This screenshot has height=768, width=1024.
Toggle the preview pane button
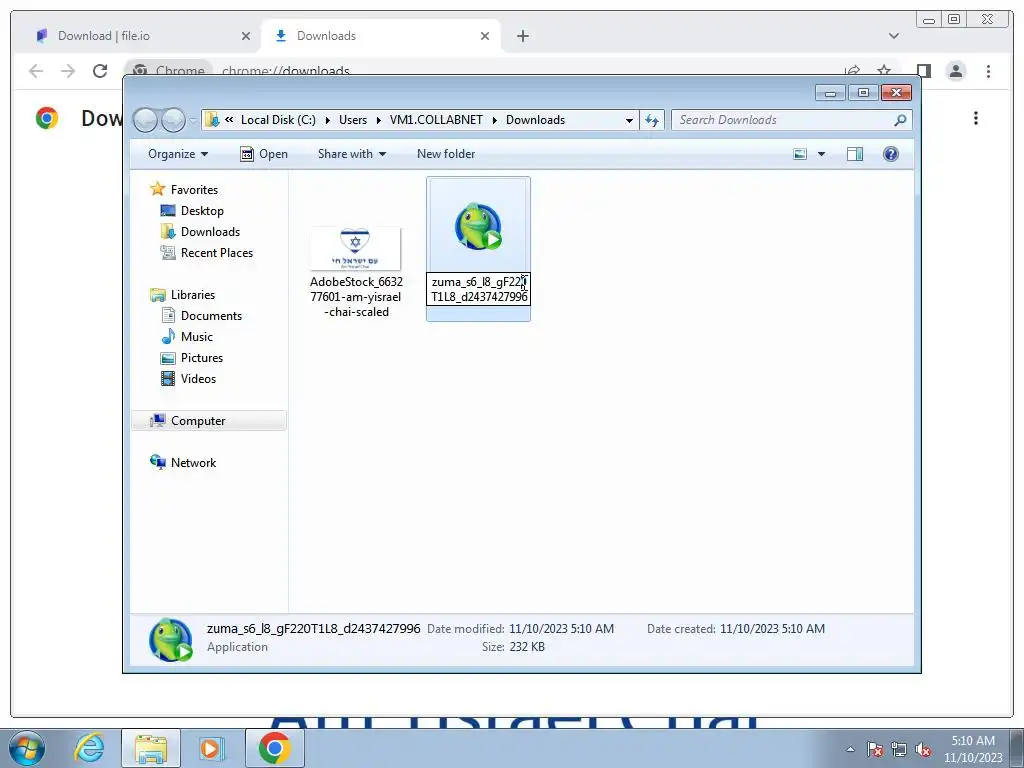tap(855, 154)
